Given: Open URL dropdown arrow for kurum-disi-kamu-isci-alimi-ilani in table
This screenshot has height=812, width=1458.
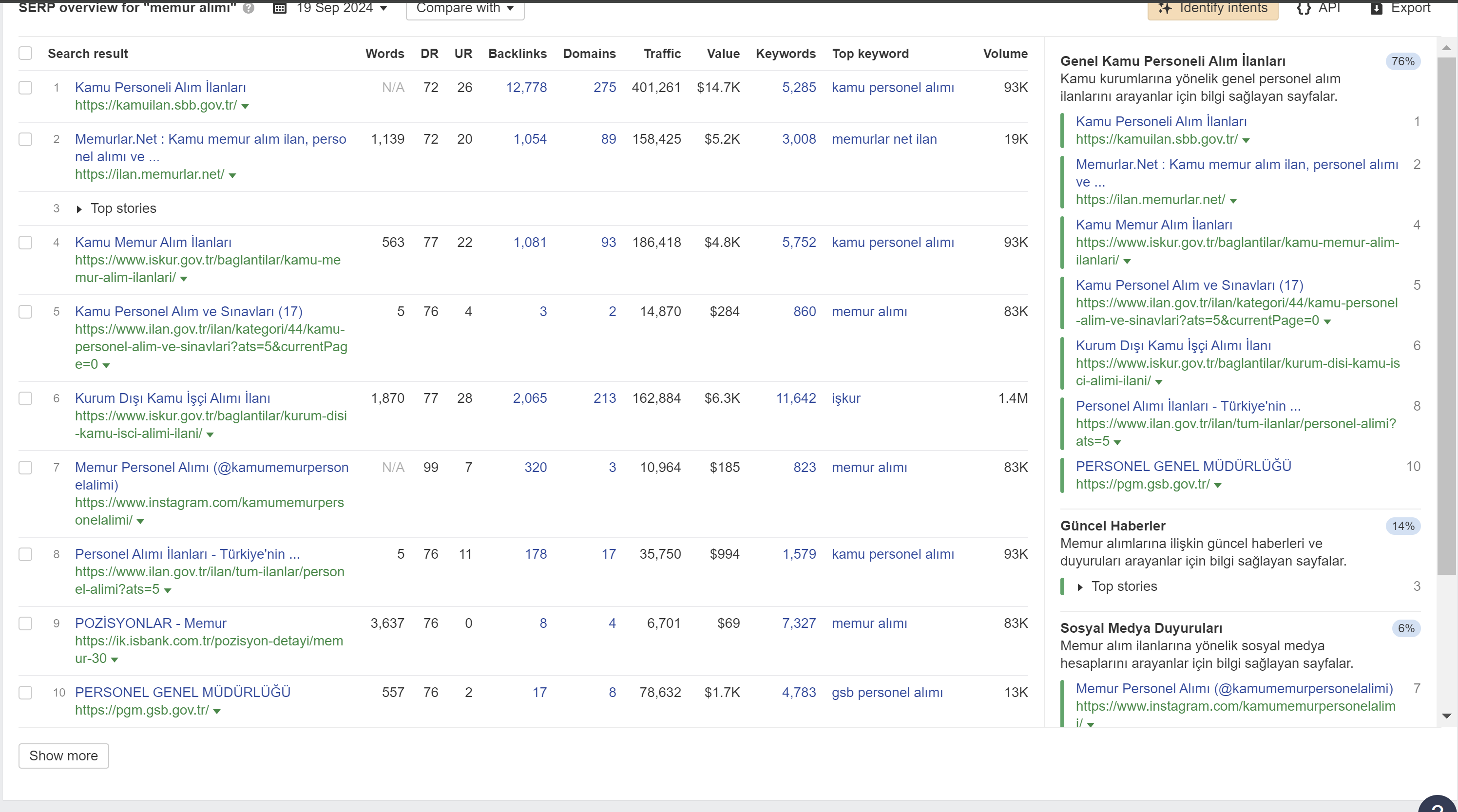Looking at the screenshot, I should pyautogui.click(x=210, y=434).
